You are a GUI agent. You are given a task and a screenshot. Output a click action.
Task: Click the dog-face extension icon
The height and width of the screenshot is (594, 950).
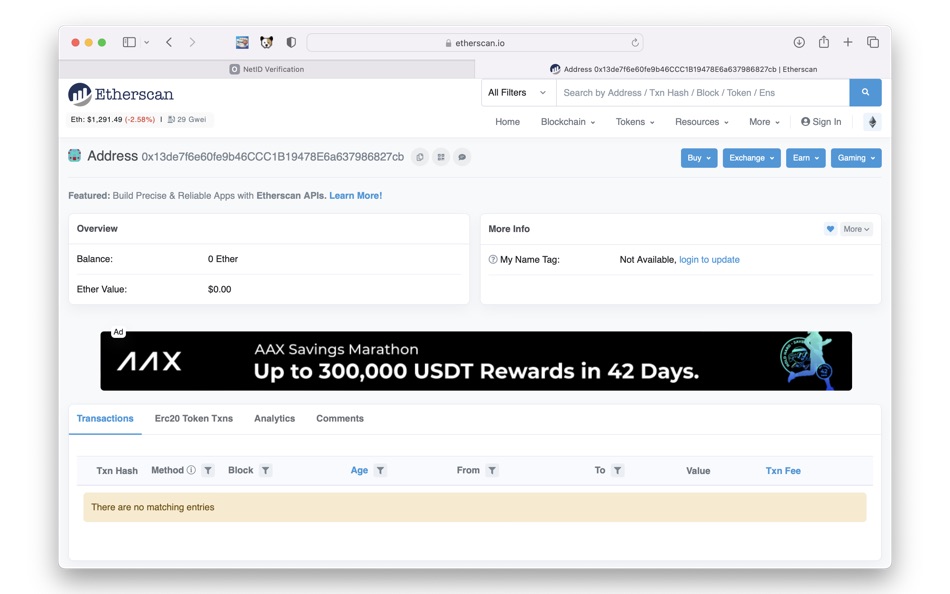coord(267,42)
